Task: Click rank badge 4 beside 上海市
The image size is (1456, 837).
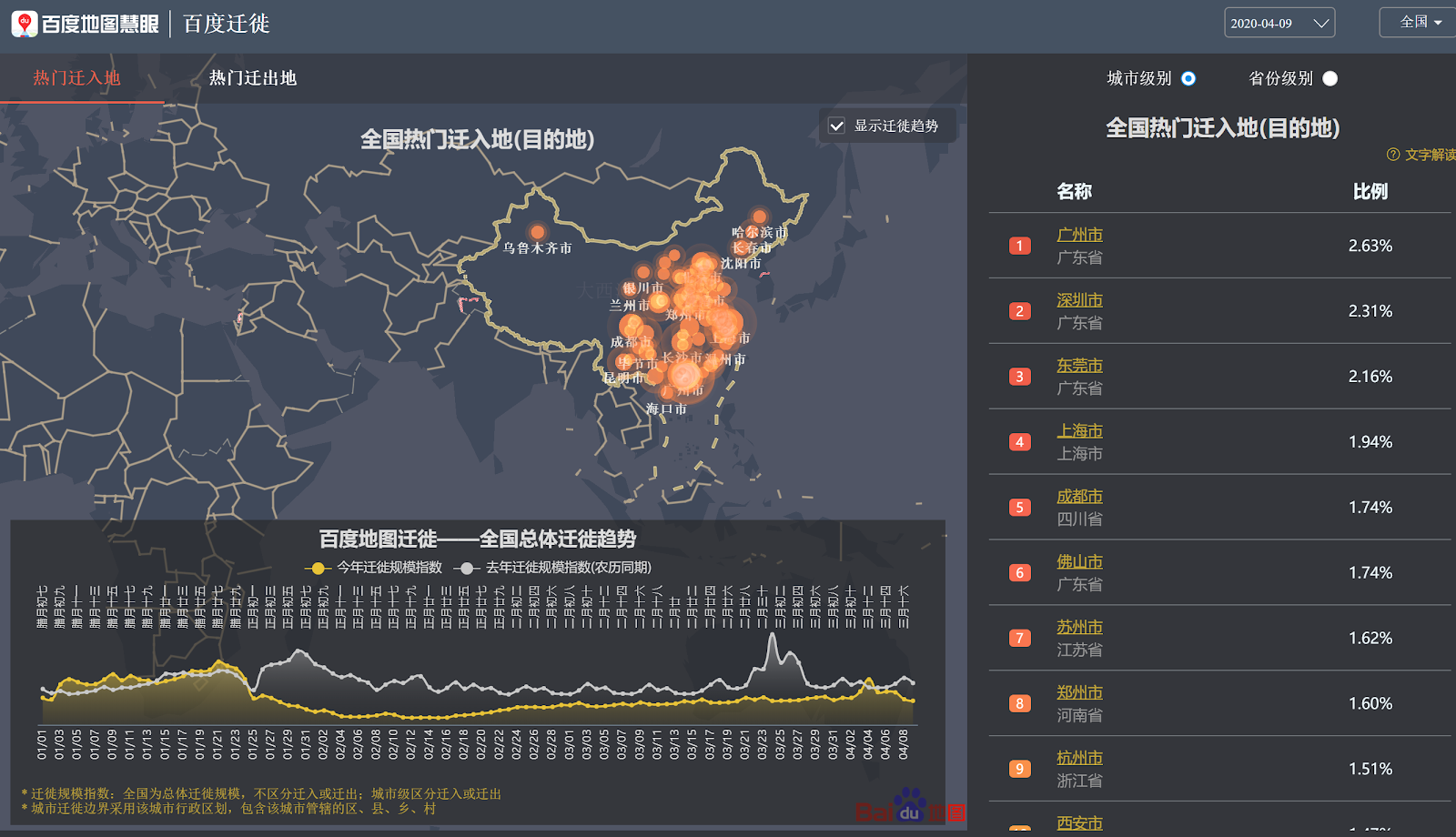Action: tap(1020, 442)
